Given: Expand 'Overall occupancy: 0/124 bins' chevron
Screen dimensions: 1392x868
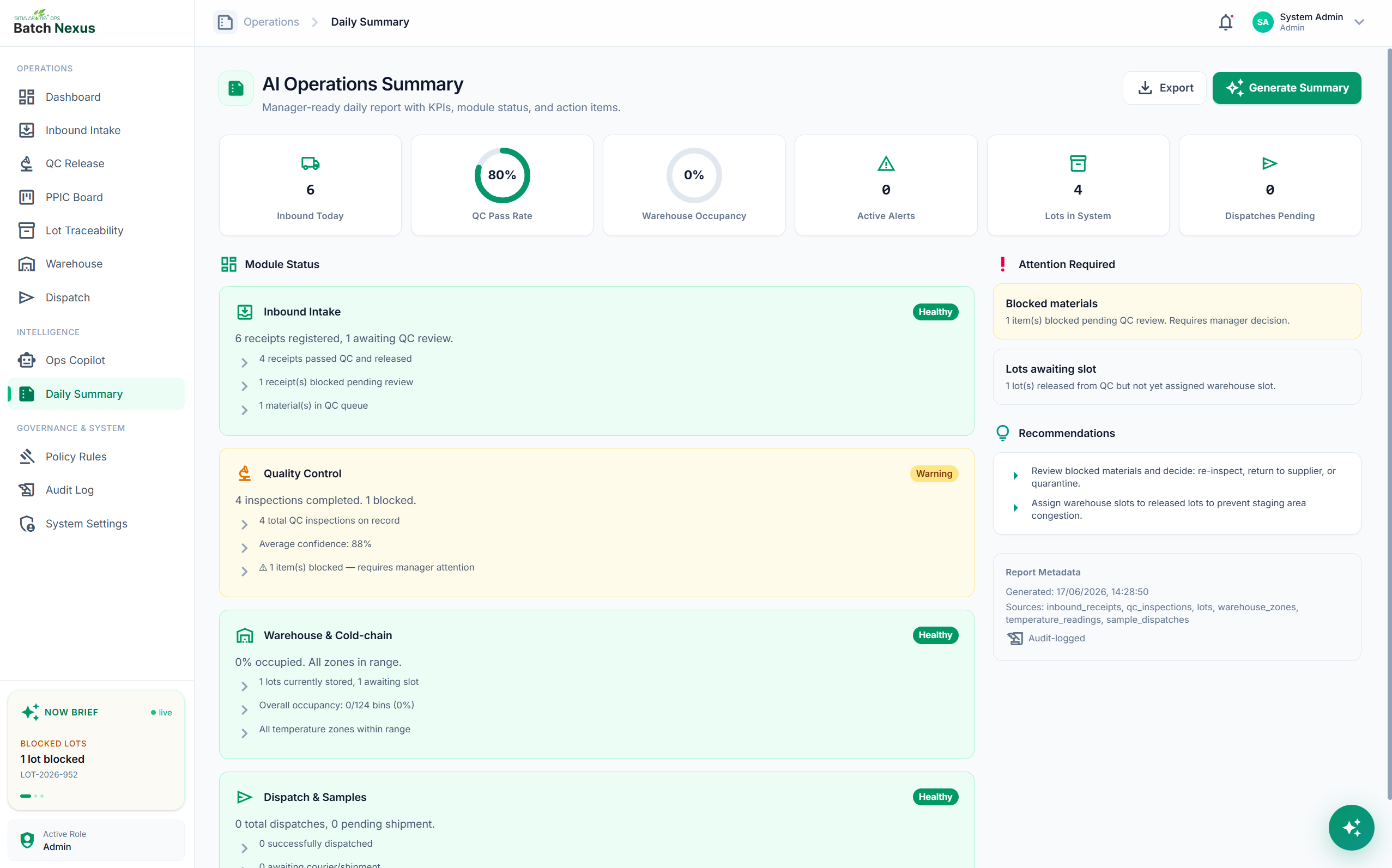Looking at the screenshot, I should [x=245, y=710].
